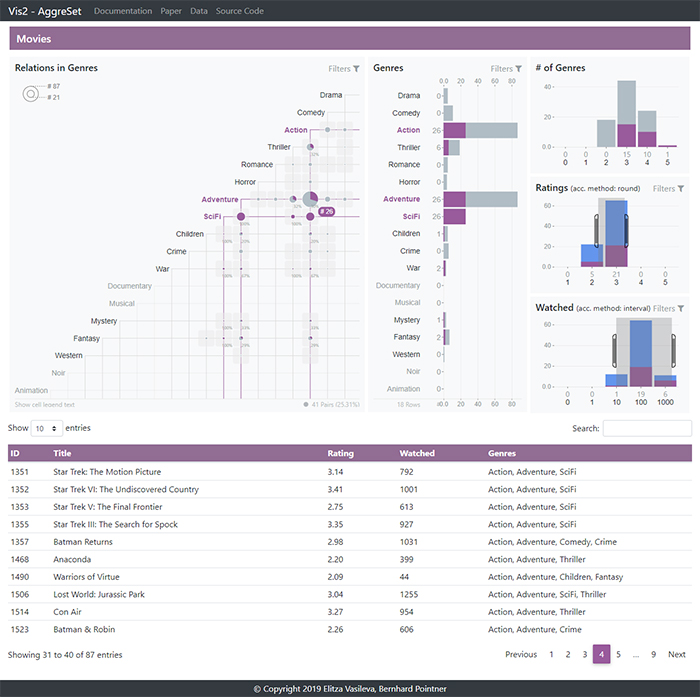
Task: Go to Next page of results
Action: click(x=676, y=654)
